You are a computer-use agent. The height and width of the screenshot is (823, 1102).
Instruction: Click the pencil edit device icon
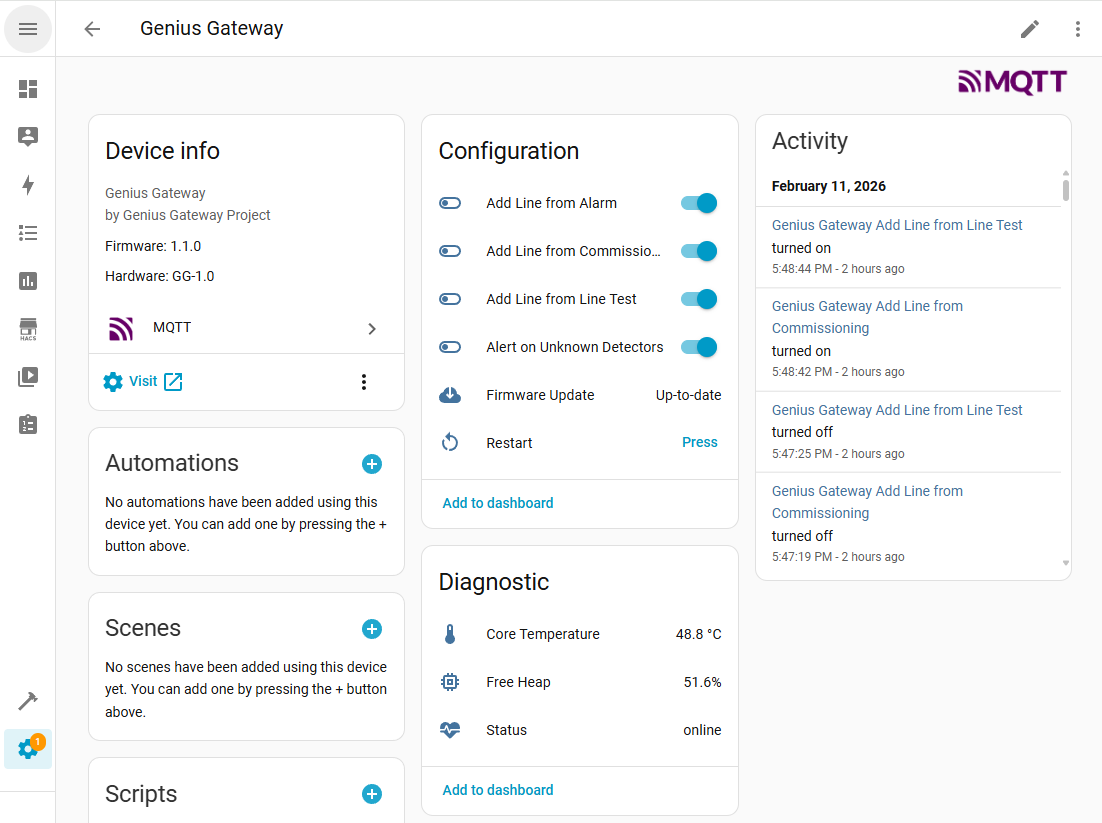(1029, 29)
